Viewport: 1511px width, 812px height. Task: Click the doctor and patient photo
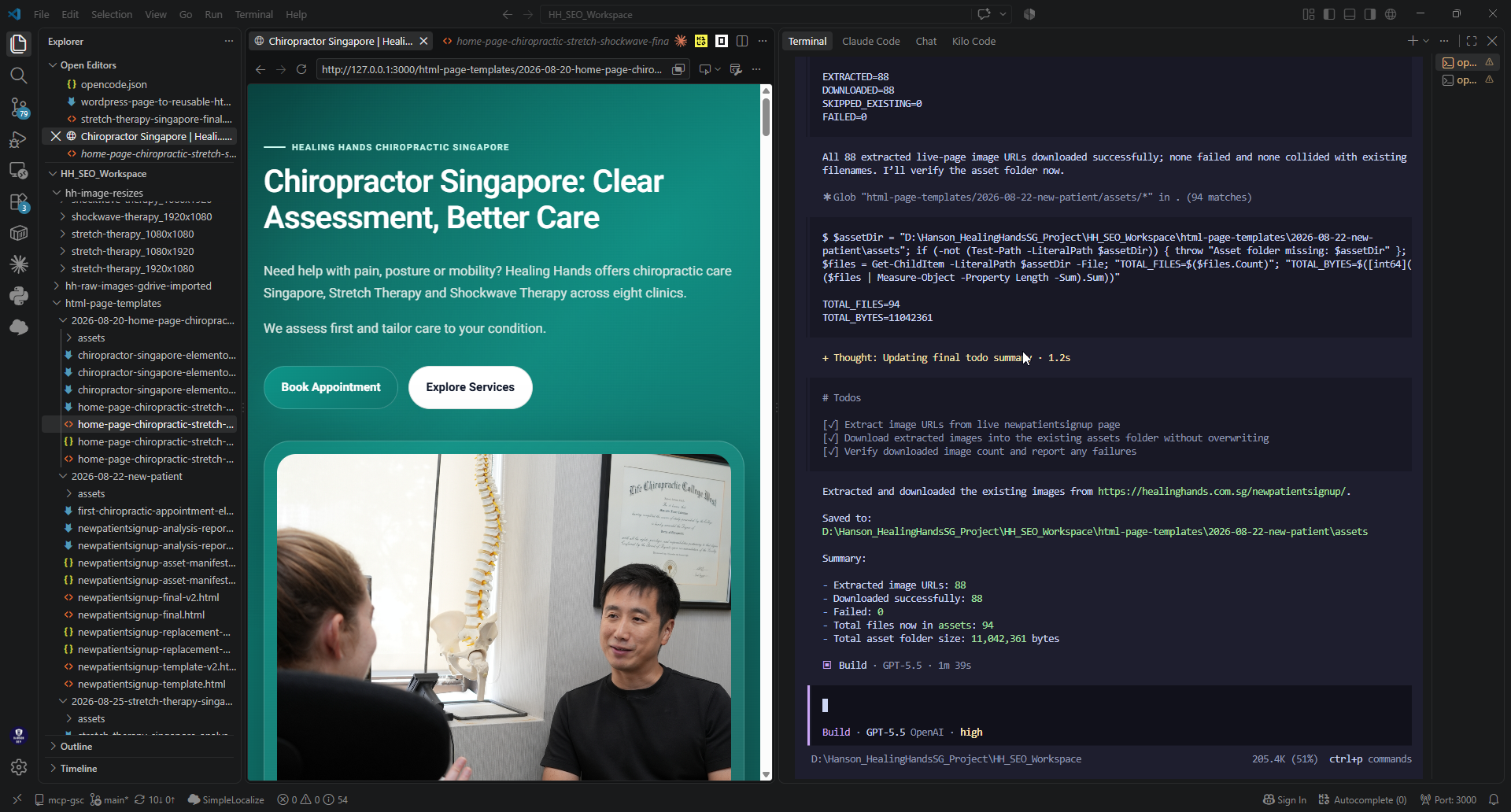click(504, 617)
